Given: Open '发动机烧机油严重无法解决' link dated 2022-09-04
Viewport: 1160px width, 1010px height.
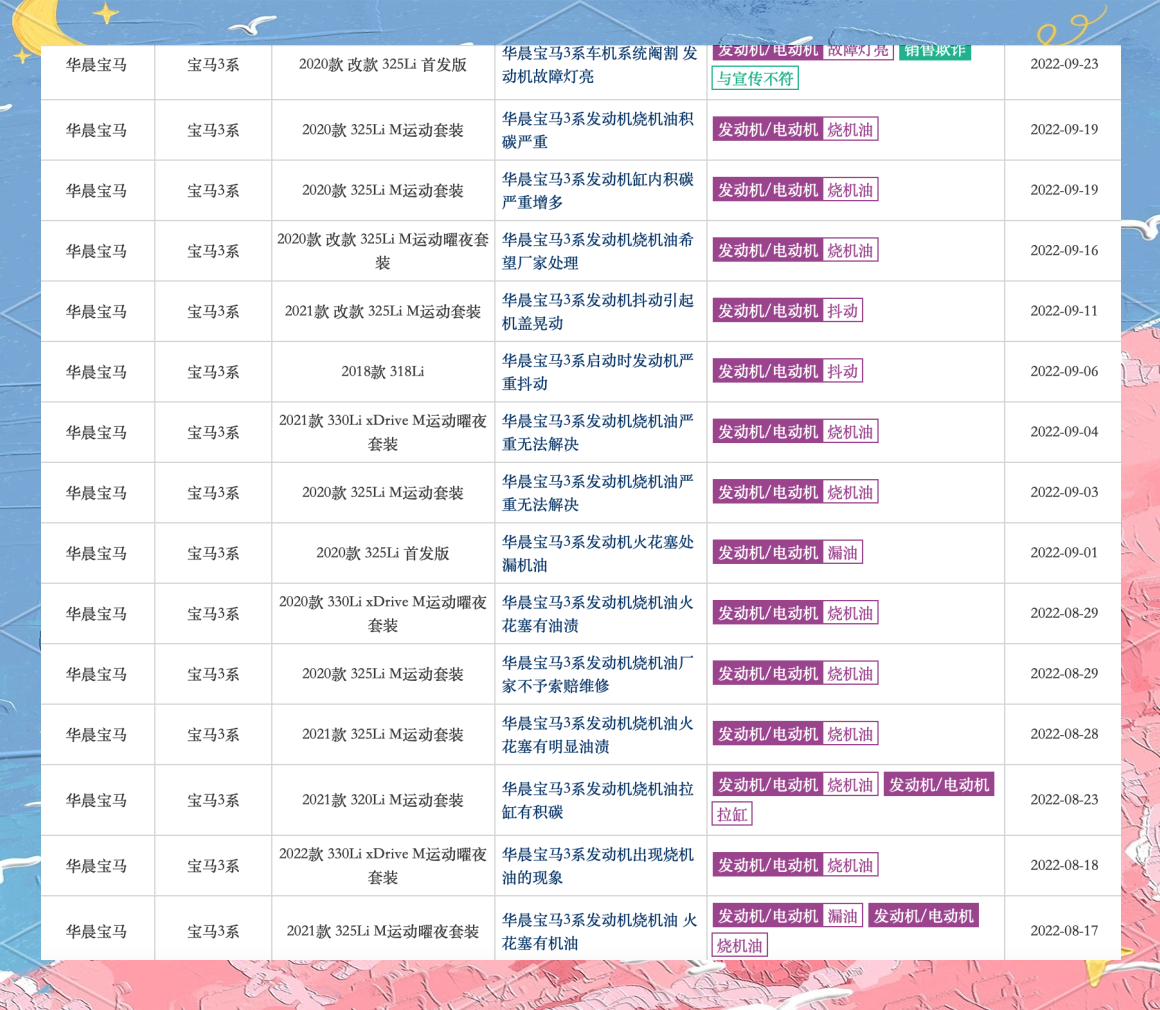Looking at the screenshot, I should tap(598, 432).
